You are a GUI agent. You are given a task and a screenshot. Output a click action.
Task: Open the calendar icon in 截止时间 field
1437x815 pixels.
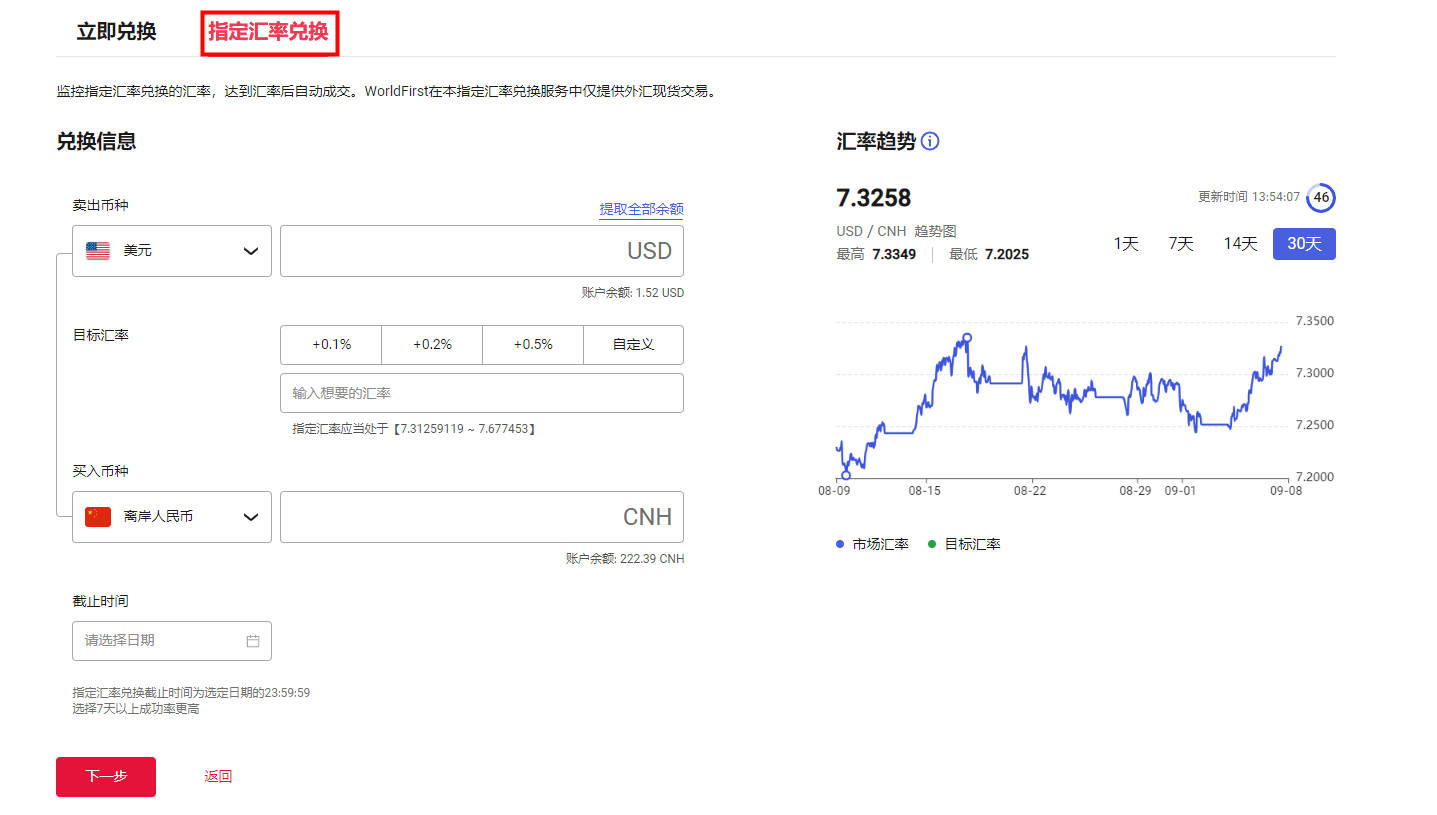254,641
